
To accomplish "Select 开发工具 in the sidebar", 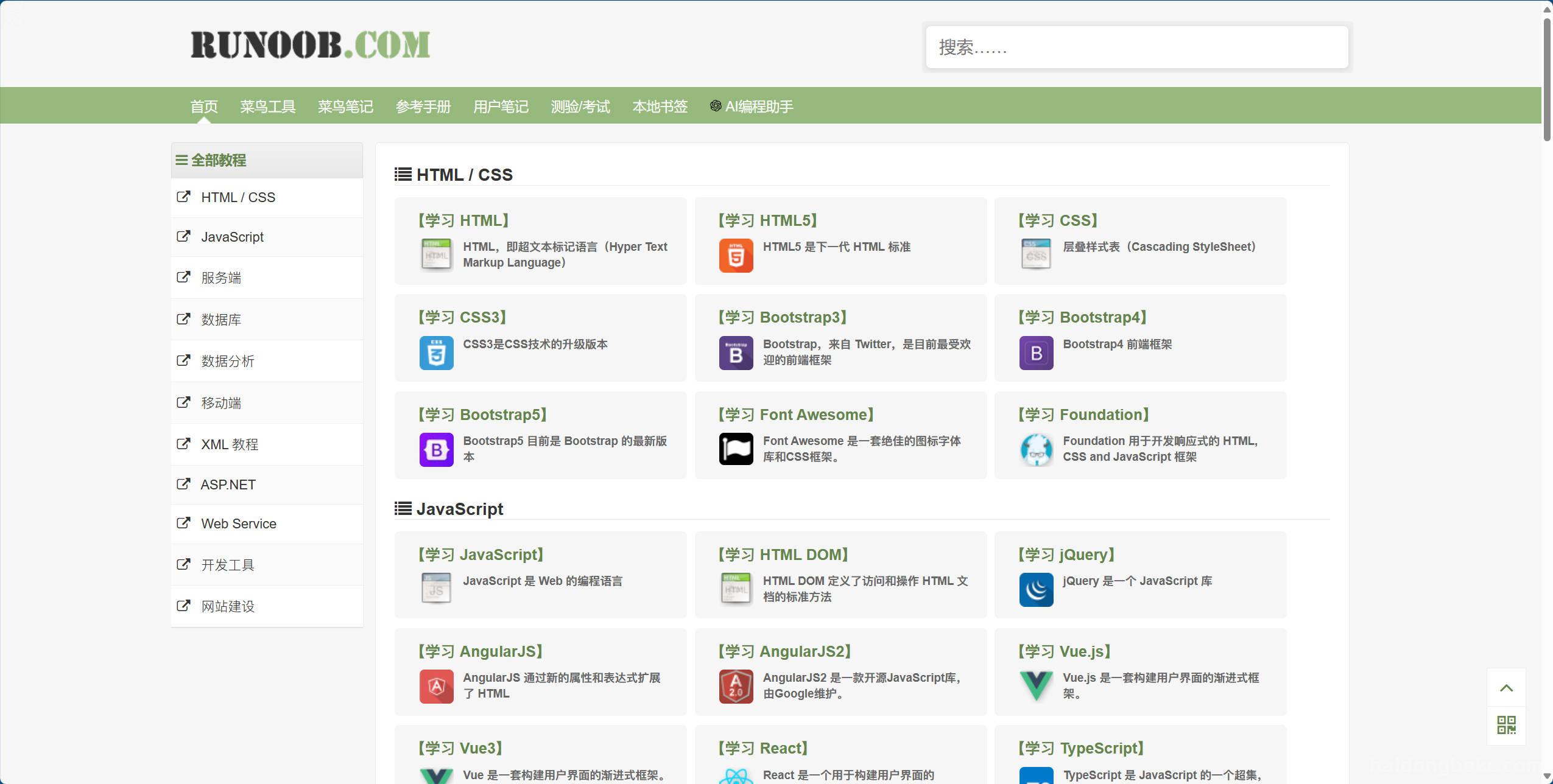I will (x=267, y=565).
